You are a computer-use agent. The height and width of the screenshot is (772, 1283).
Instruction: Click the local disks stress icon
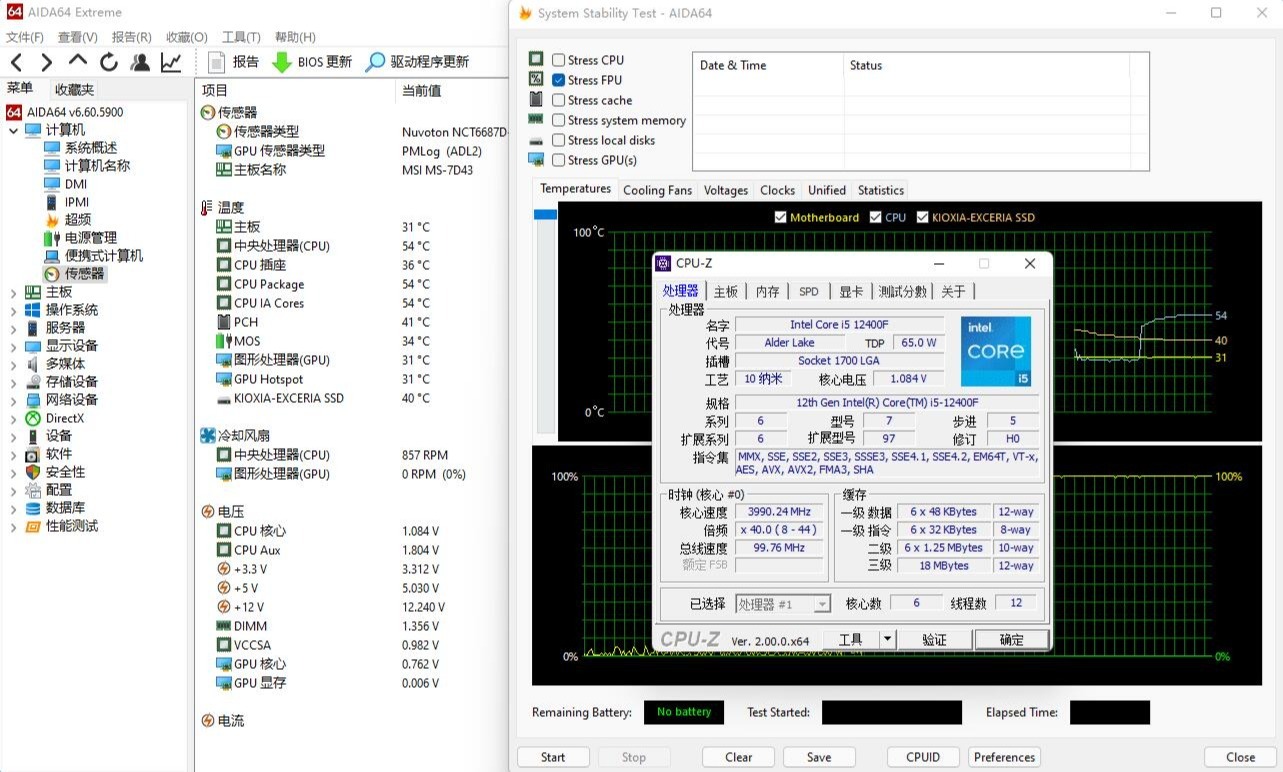[536, 141]
